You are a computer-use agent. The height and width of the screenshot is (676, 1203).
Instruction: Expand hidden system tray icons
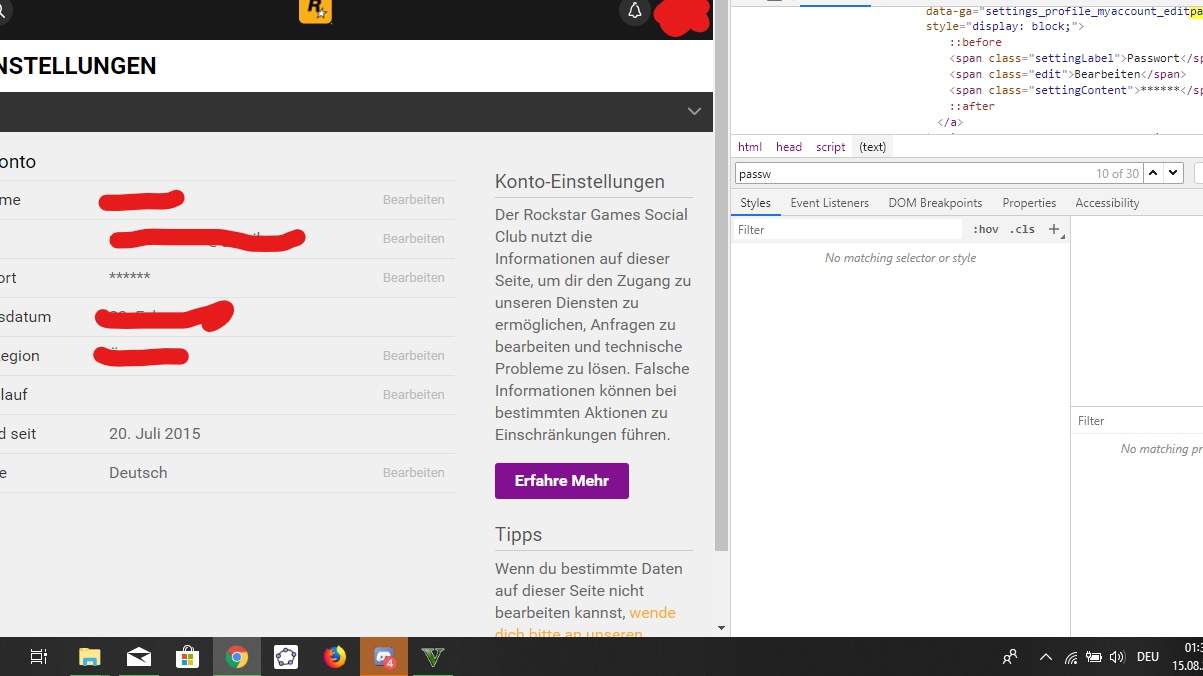[x=1045, y=657]
